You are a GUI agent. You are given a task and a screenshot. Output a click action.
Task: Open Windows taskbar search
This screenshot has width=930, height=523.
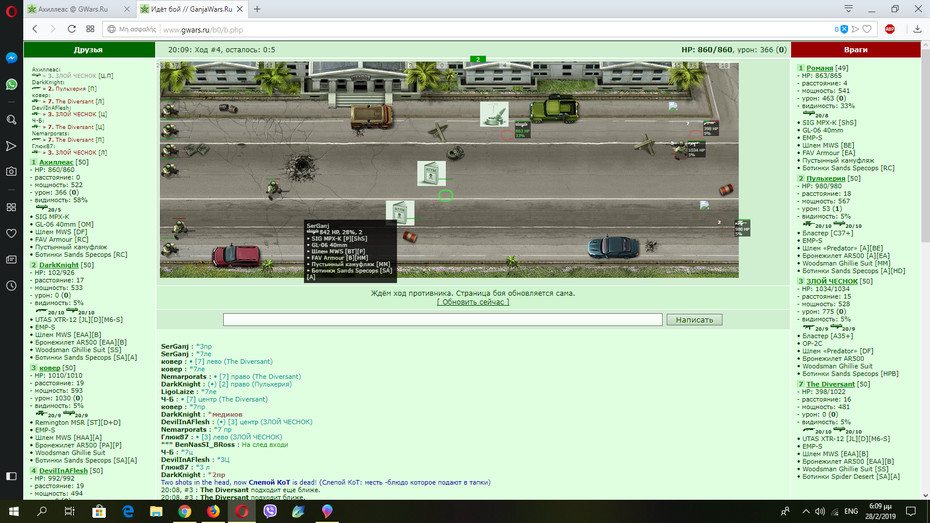click(42, 511)
